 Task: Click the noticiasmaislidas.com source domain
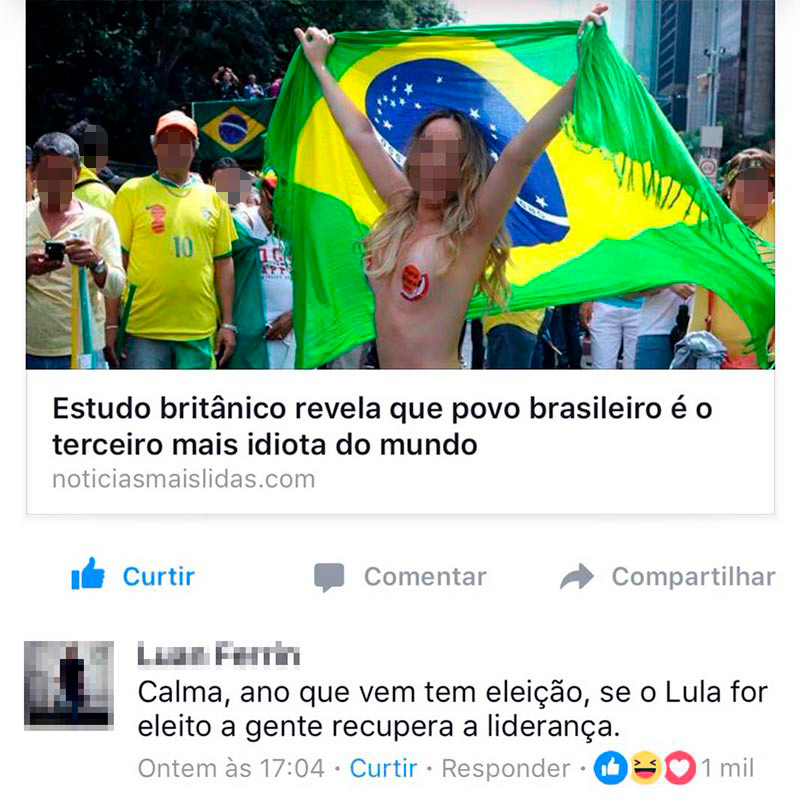(x=184, y=479)
